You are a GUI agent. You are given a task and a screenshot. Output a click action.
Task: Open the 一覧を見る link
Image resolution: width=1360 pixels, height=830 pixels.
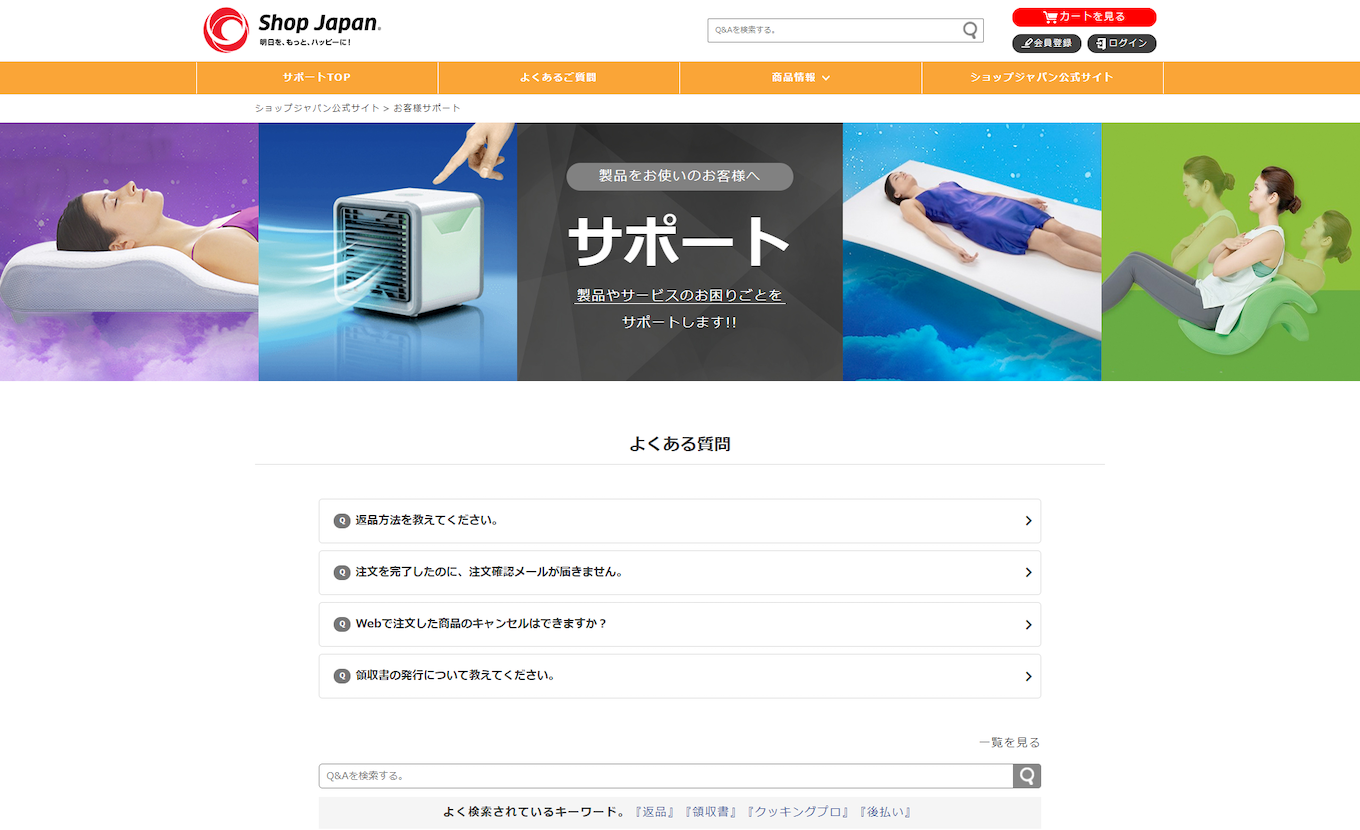pos(1009,742)
